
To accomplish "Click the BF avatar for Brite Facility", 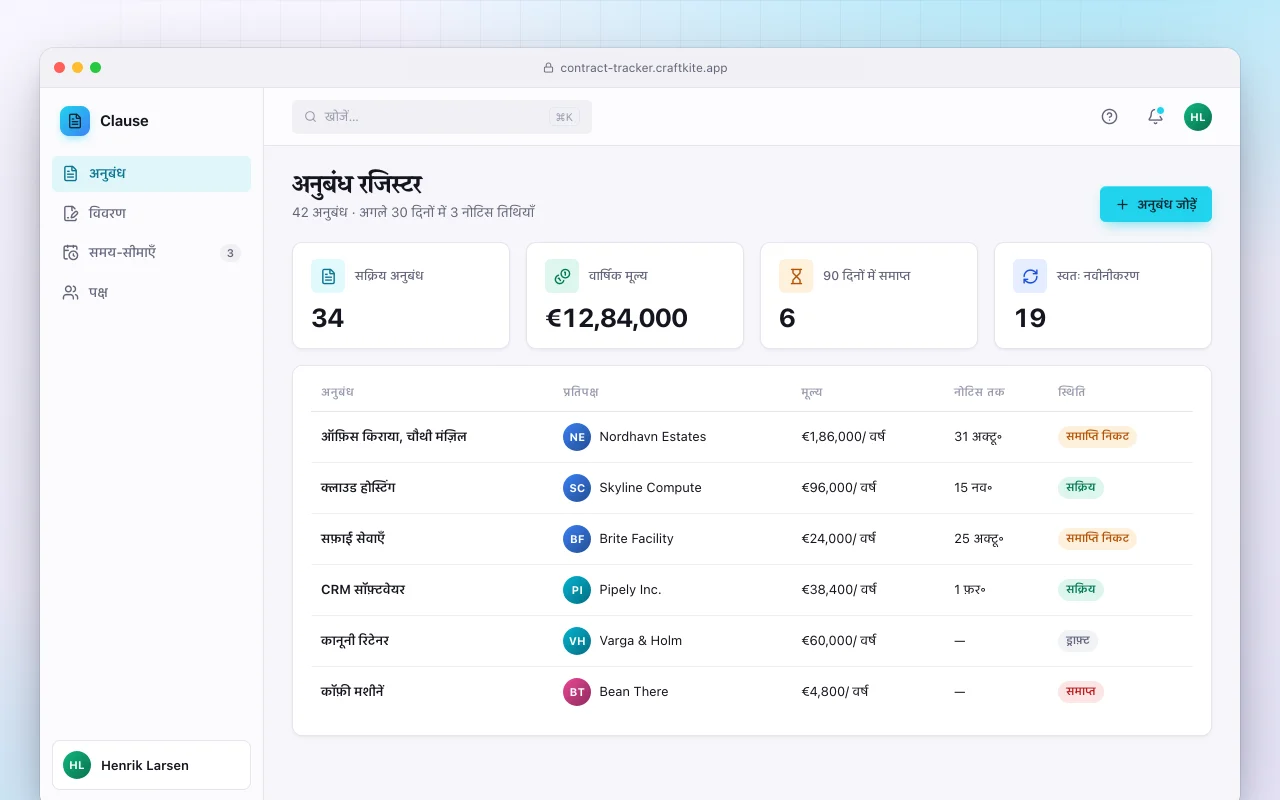I will (577, 539).
